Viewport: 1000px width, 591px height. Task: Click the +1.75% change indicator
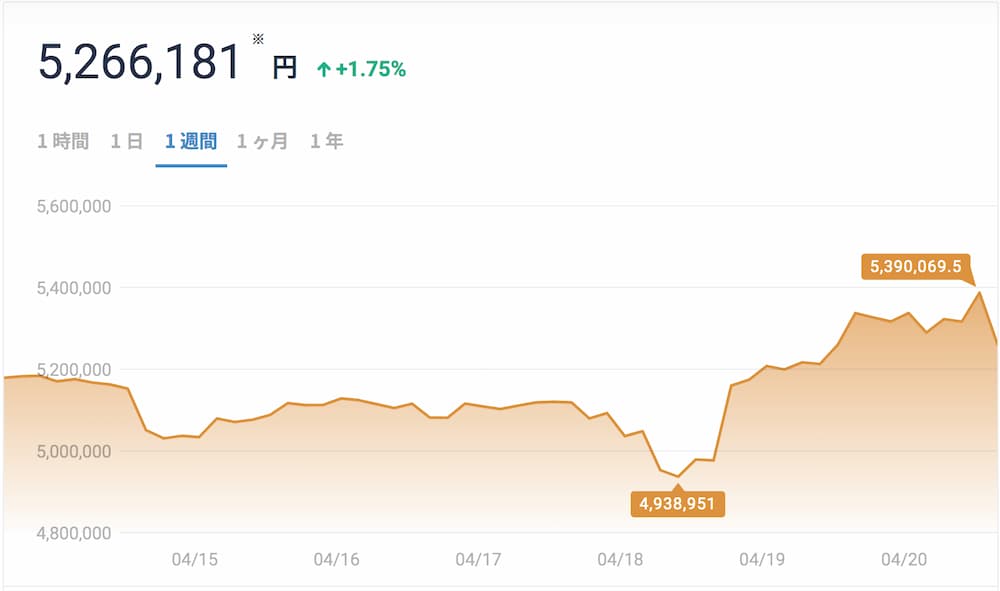pyautogui.click(x=371, y=69)
